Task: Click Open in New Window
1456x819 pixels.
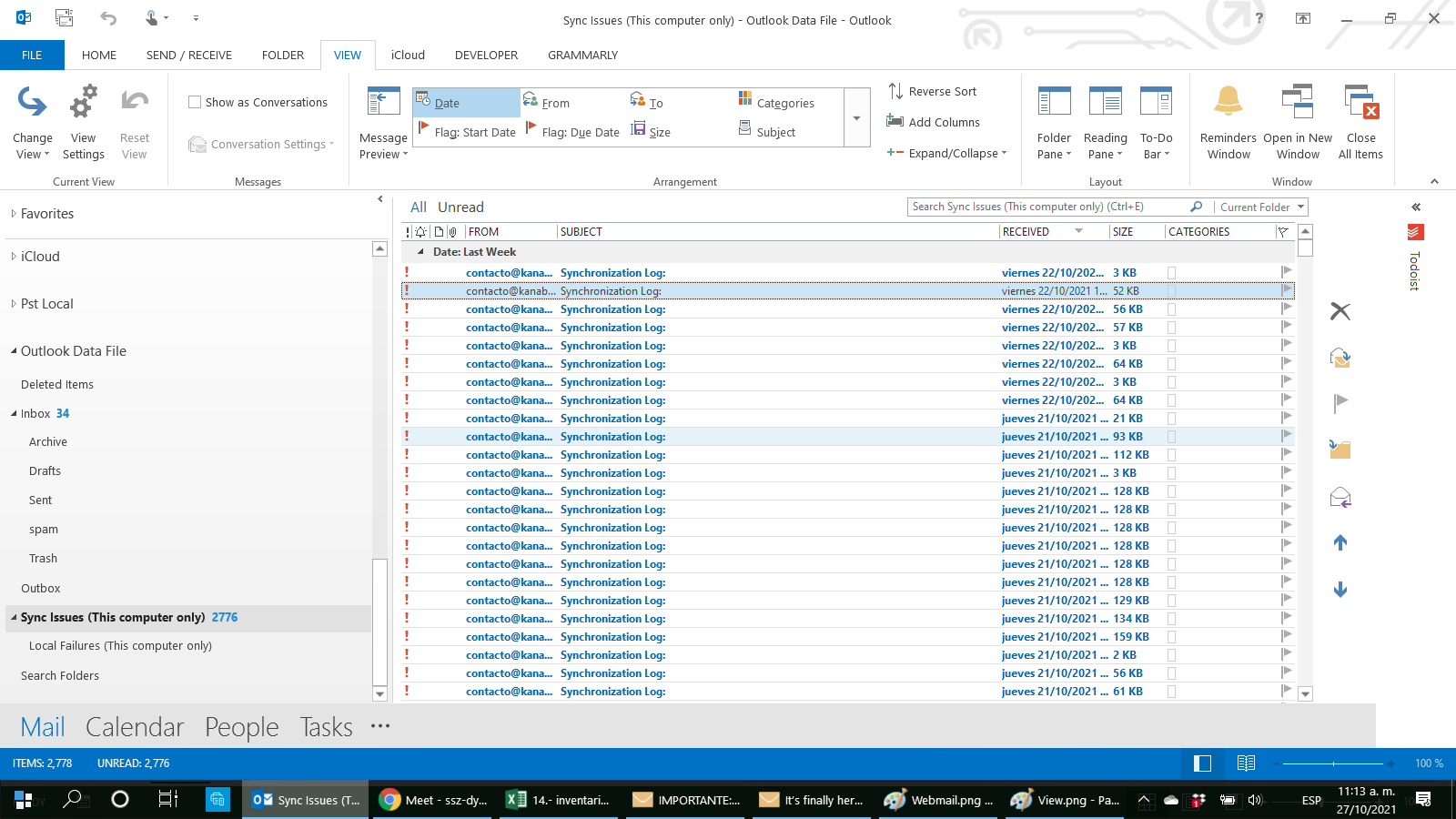Action: pyautogui.click(x=1298, y=123)
